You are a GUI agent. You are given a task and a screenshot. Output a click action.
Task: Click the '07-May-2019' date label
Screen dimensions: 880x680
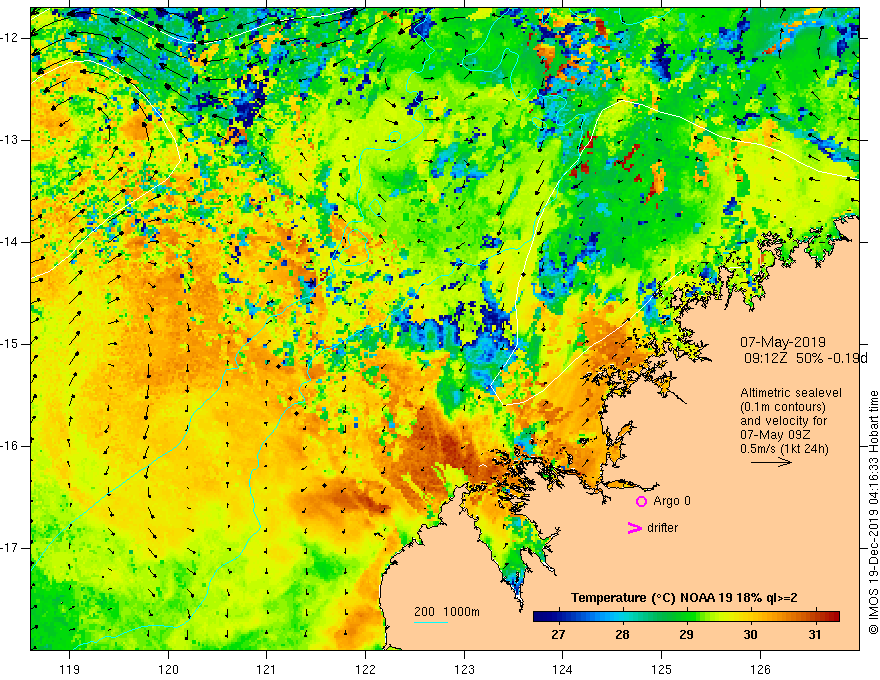[x=783, y=342]
